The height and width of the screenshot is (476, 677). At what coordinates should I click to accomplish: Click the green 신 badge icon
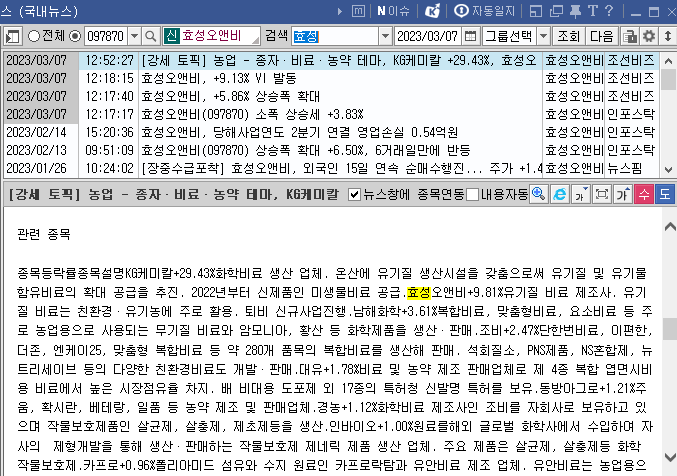pos(171,36)
